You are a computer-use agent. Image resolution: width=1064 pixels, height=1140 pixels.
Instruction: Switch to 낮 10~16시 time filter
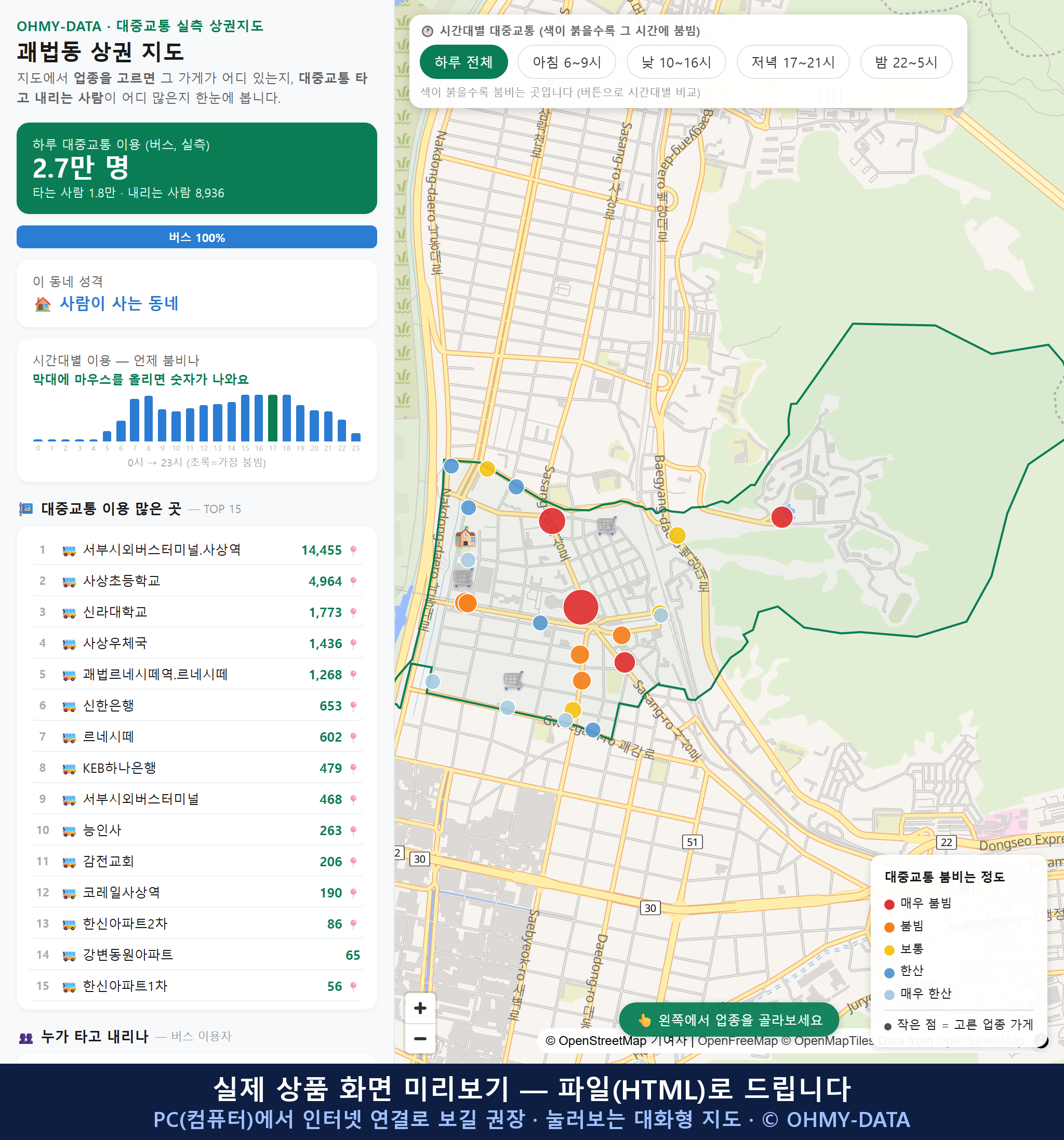point(676,62)
